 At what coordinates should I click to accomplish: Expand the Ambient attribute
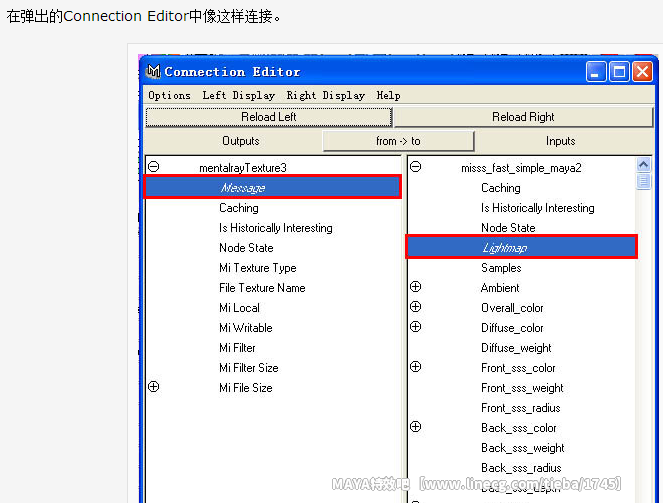[416, 287]
